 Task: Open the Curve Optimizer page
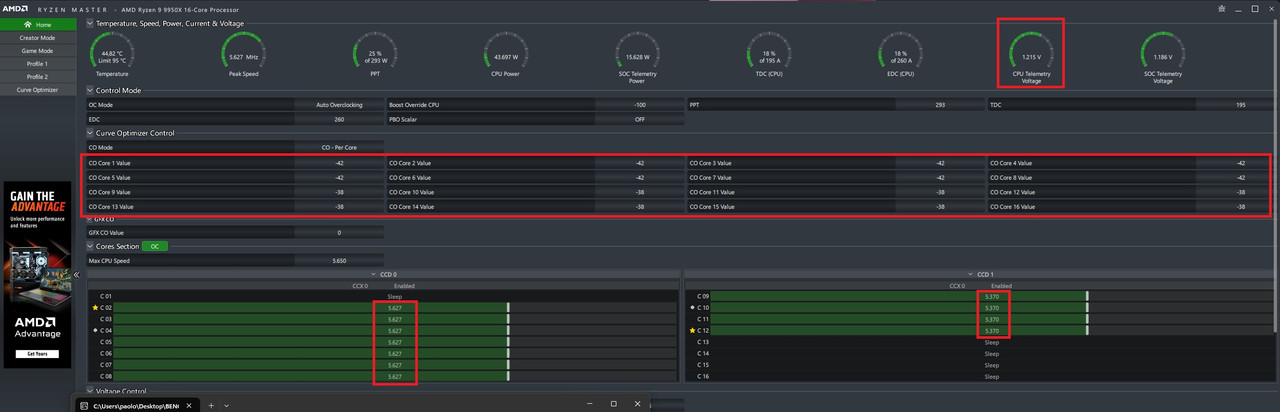(38, 89)
